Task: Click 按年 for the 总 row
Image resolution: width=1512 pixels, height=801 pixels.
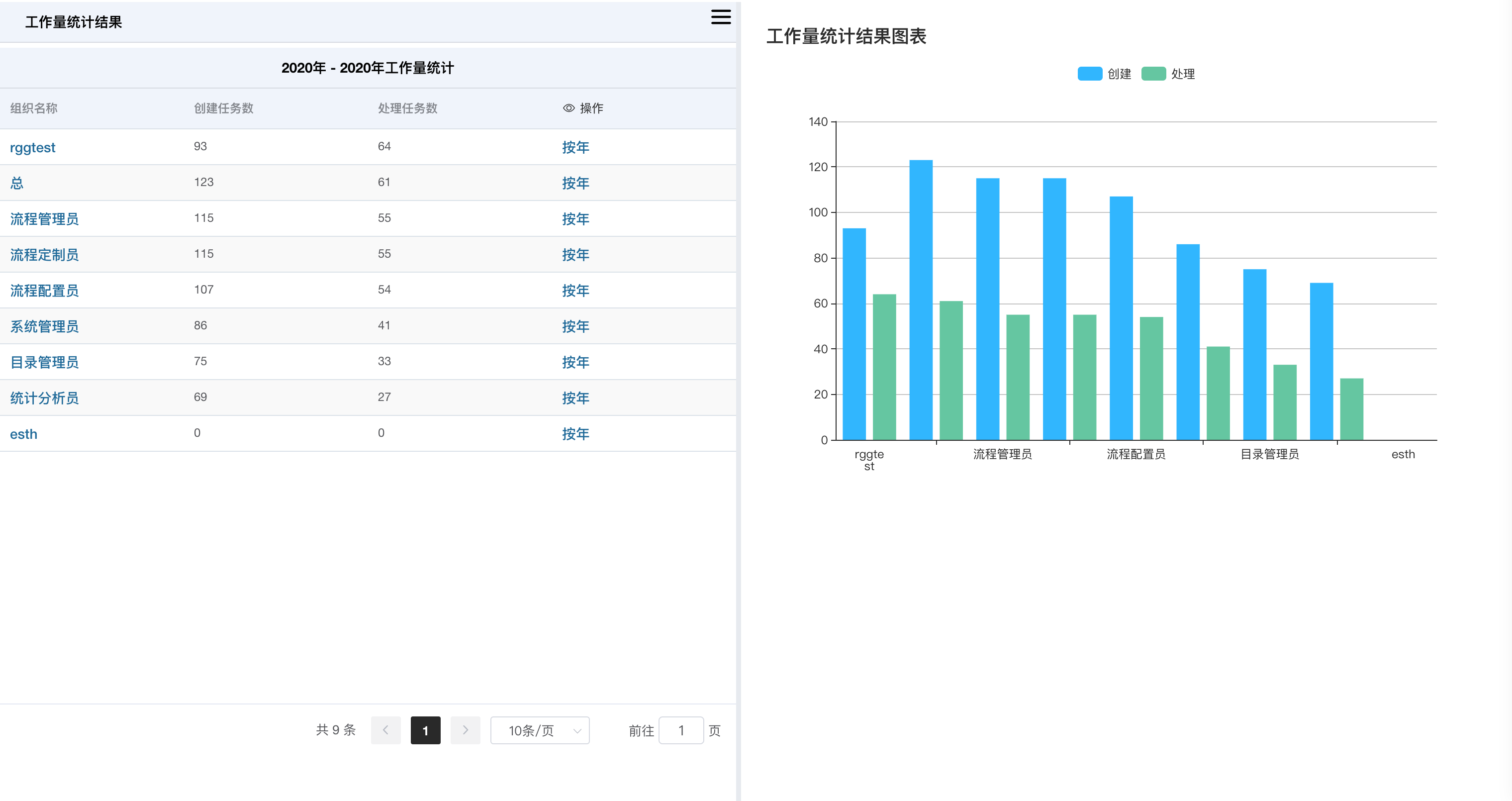Action: 575,183
